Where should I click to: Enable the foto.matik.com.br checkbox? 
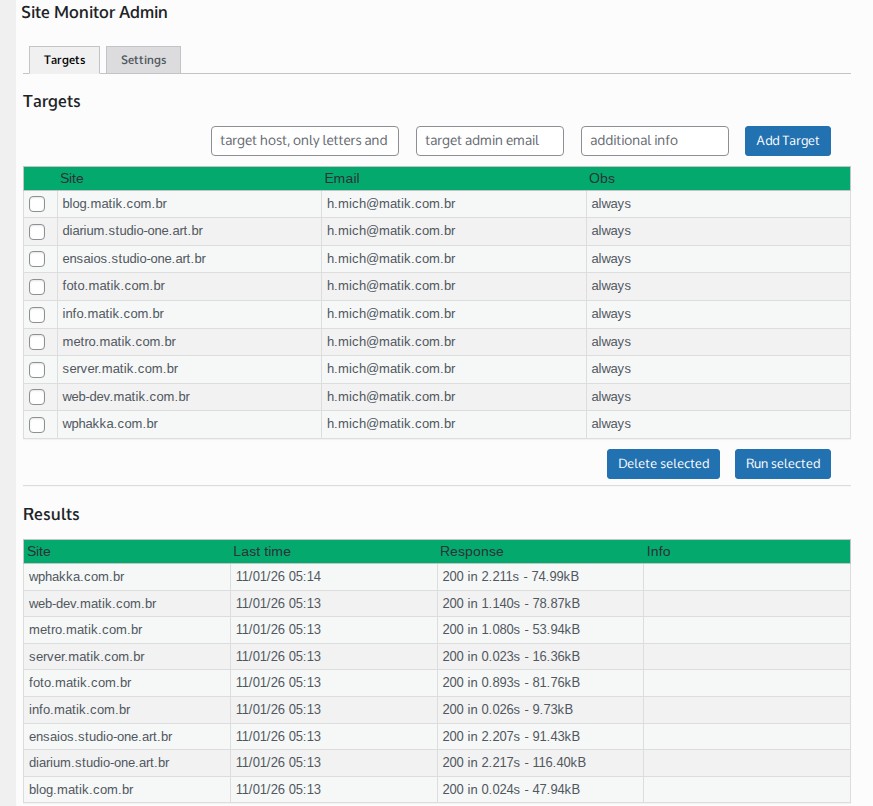(37, 287)
